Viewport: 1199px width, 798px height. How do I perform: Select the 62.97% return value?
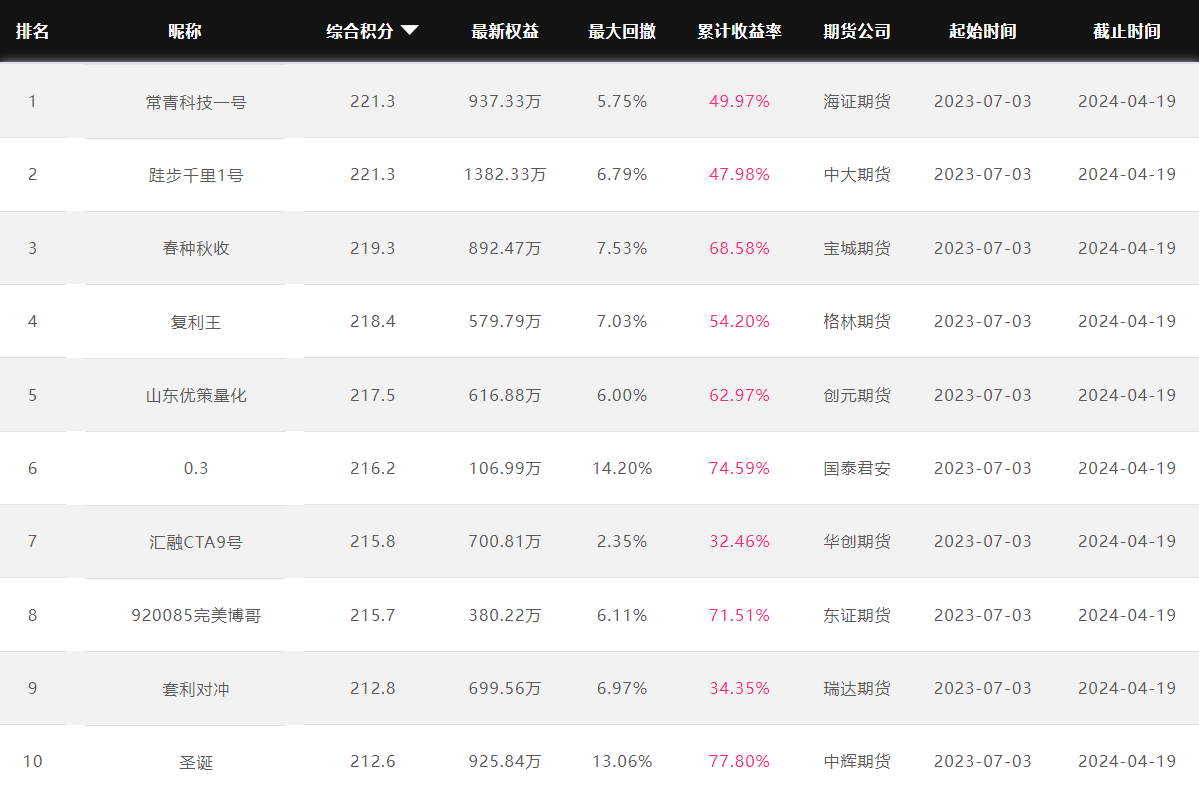[739, 395]
